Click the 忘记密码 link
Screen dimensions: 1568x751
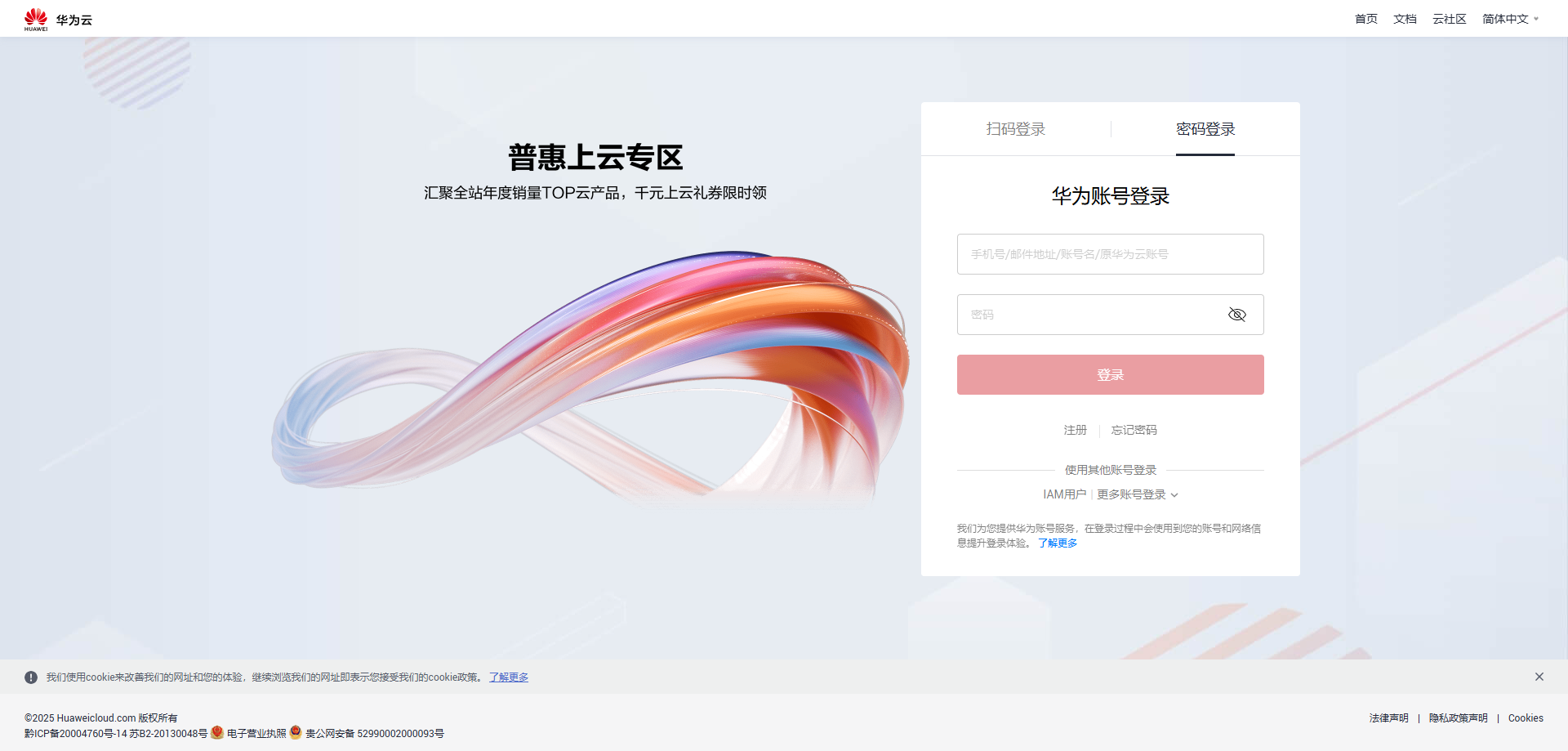(x=1134, y=430)
